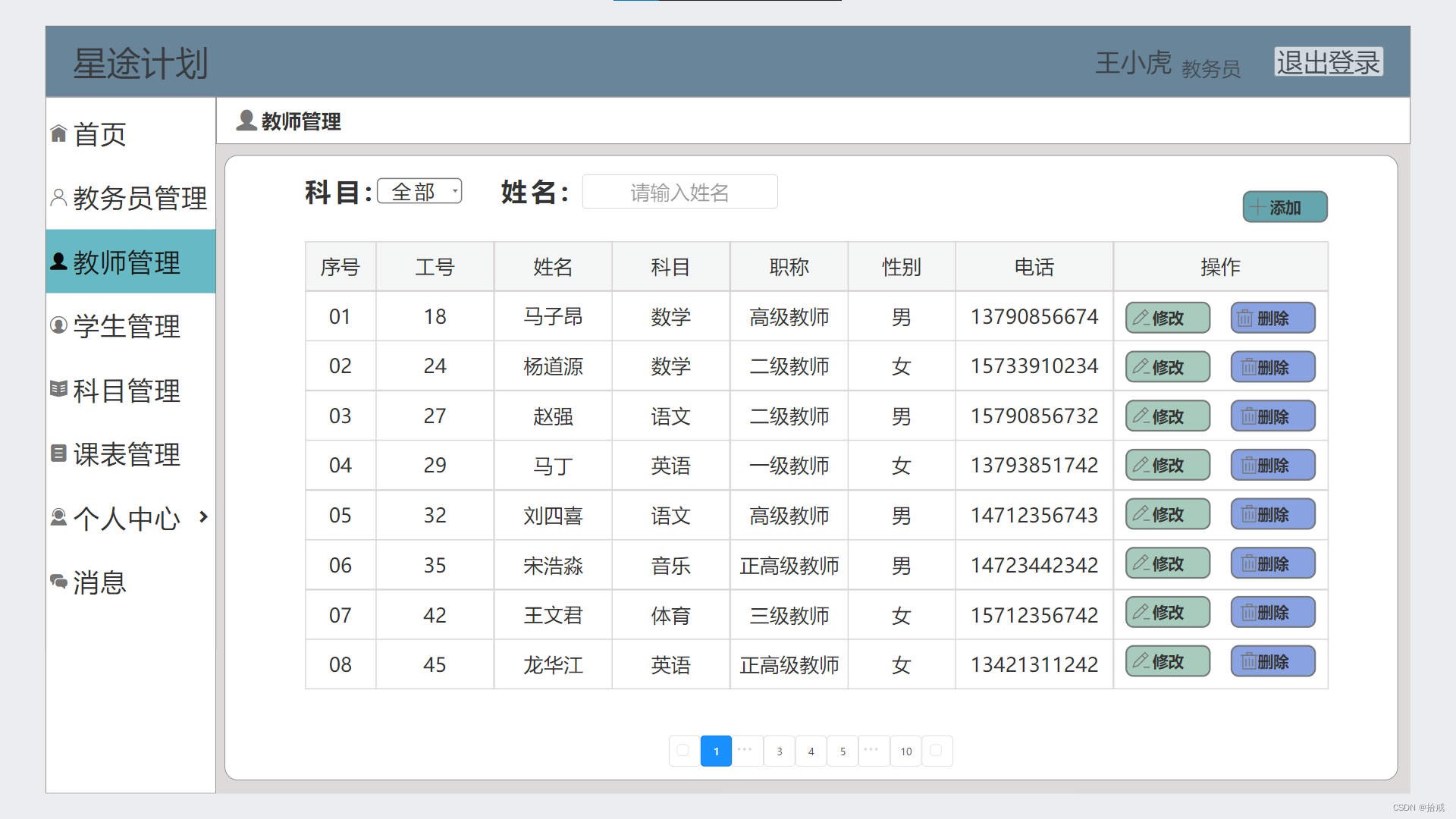This screenshot has width=1456, height=819.
Task: Click the chat bubble icon beside 消息
Action: tap(58, 582)
